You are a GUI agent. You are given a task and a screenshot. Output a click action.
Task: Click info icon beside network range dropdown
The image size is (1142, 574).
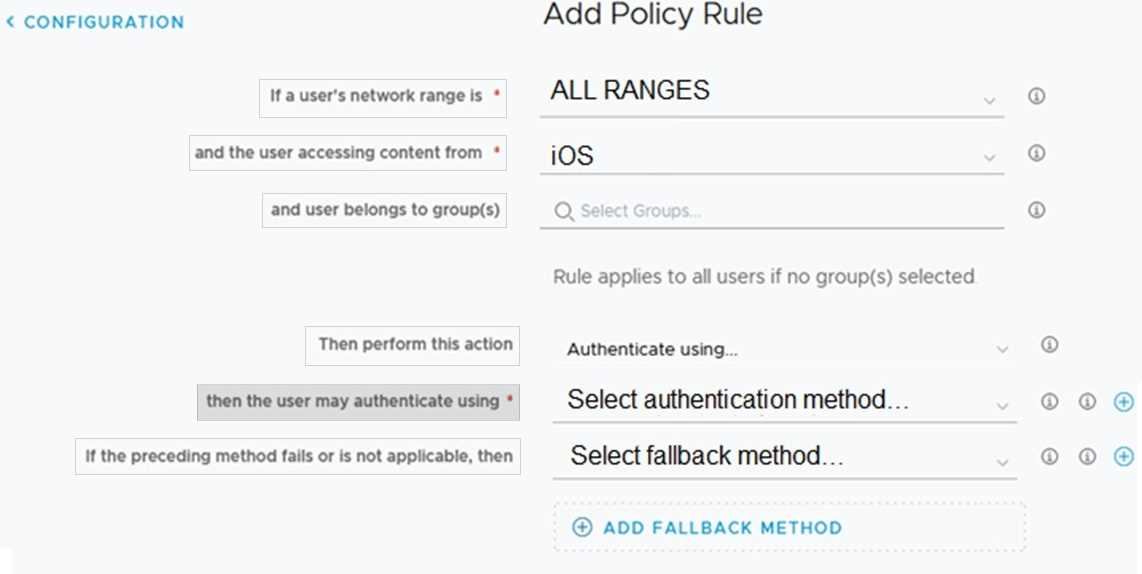coord(1036,96)
